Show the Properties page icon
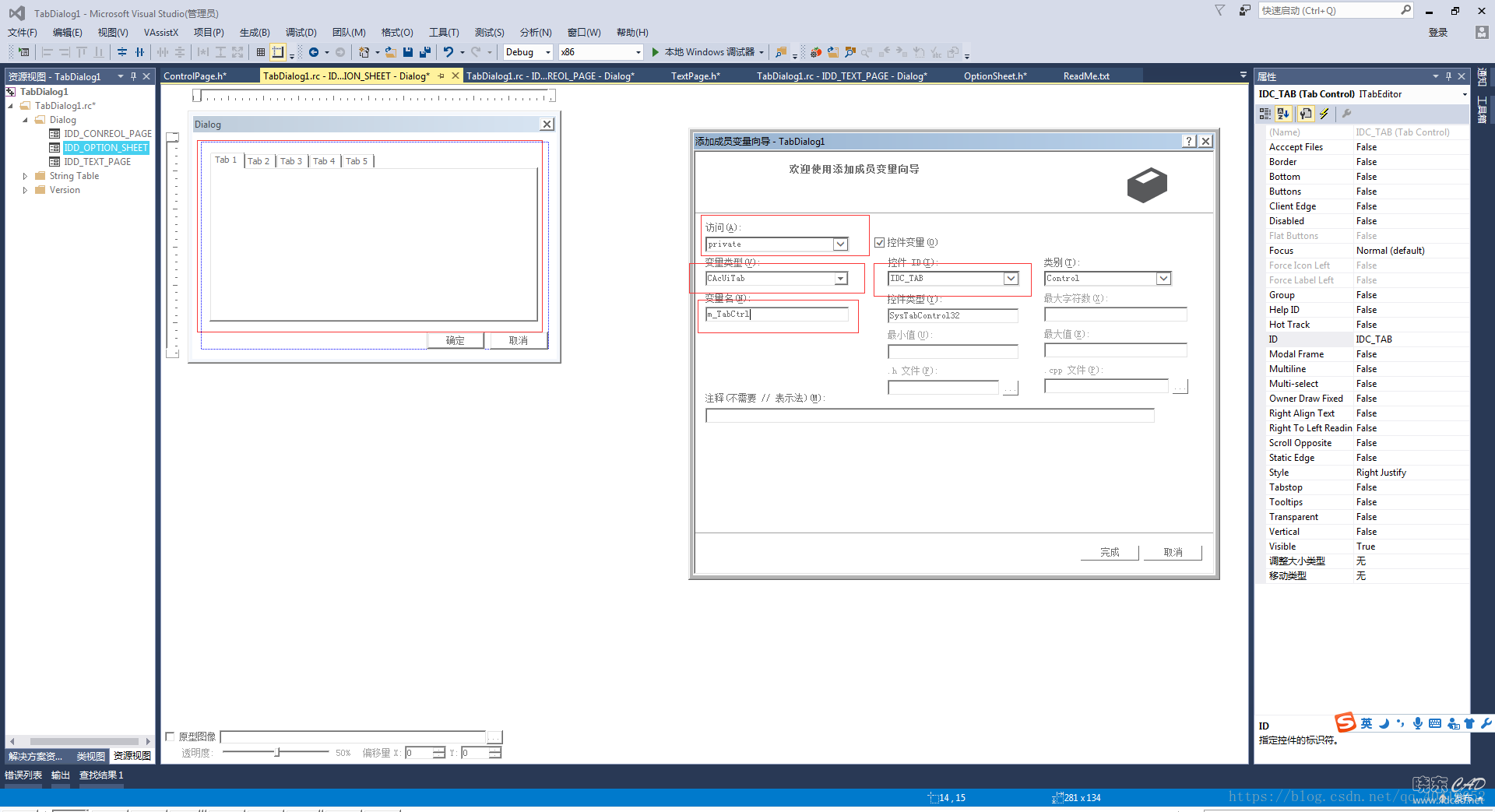1495x812 pixels. [x=1306, y=114]
